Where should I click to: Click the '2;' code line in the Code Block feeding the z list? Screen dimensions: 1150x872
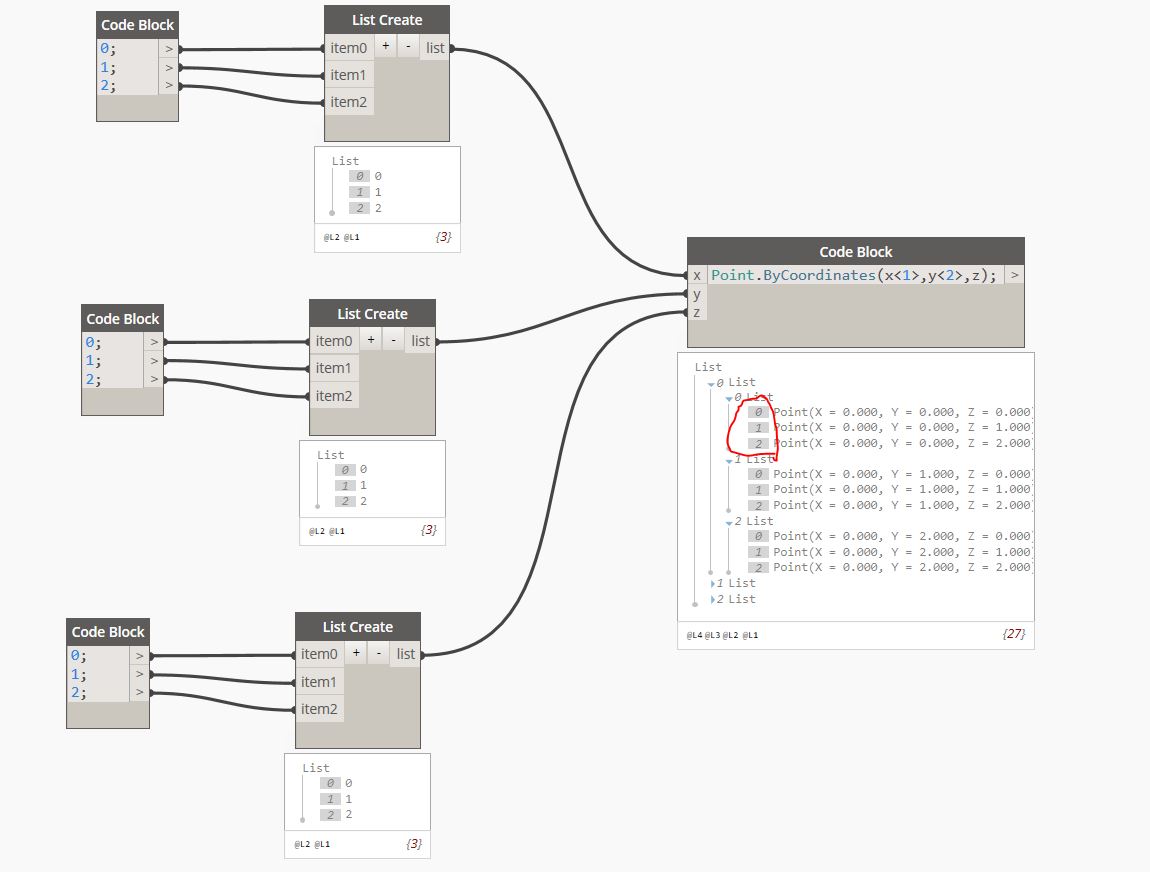[78, 692]
